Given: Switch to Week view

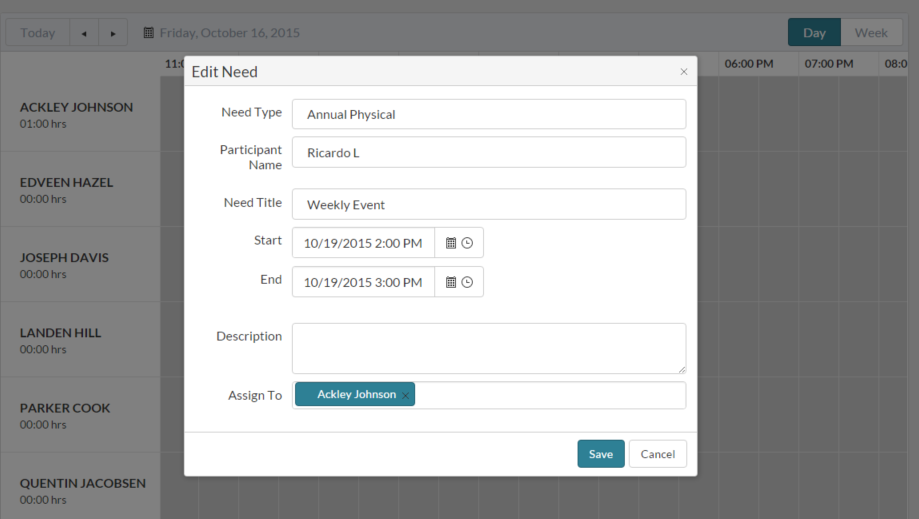Looking at the screenshot, I should coord(871,33).
